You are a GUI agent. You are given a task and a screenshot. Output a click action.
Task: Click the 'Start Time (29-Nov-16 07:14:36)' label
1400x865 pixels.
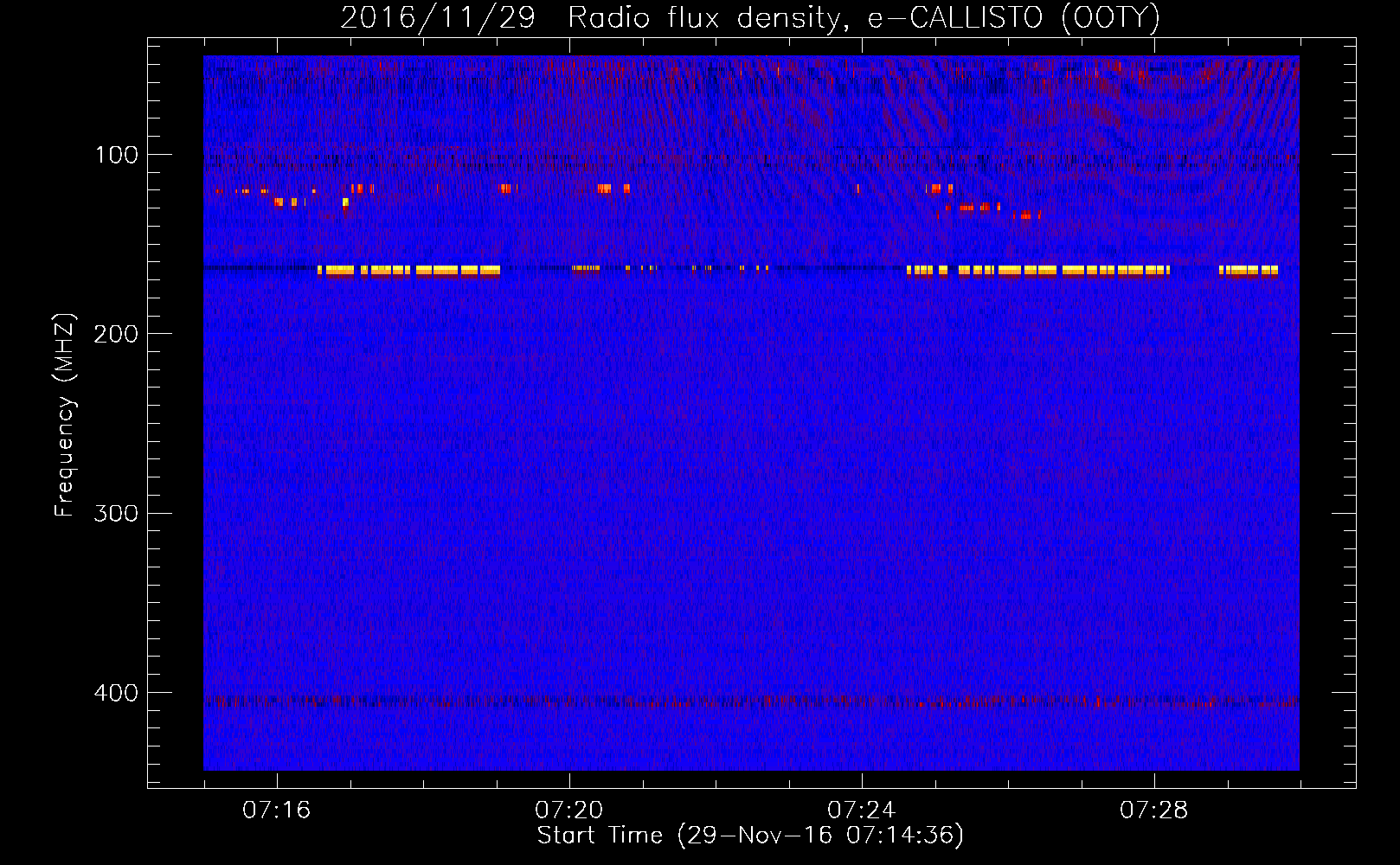click(x=750, y=836)
